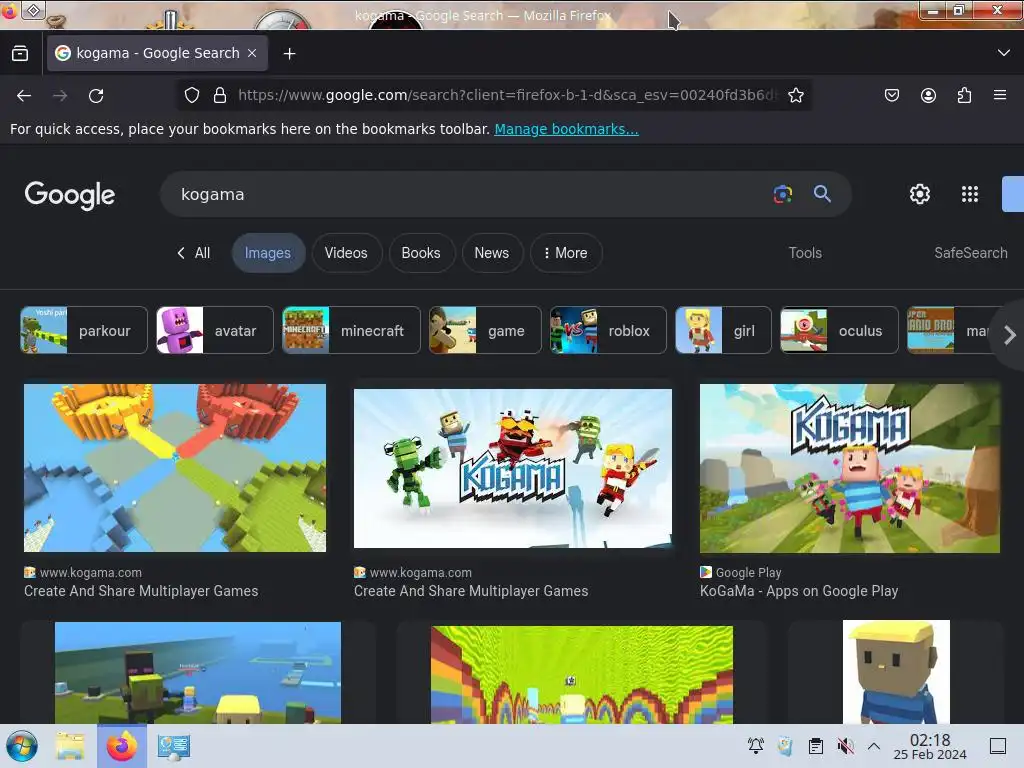Toggle the muted volume tray icon
This screenshot has width=1024, height=768.
pyautogui.click(x=845, y=746)
